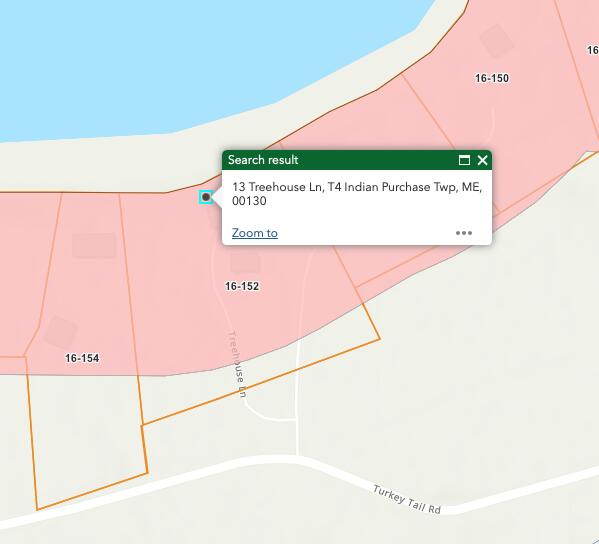Click the cut-off parcel label at right edge
This screenshot has width=599, height=544.
click(x=593, y=50)
